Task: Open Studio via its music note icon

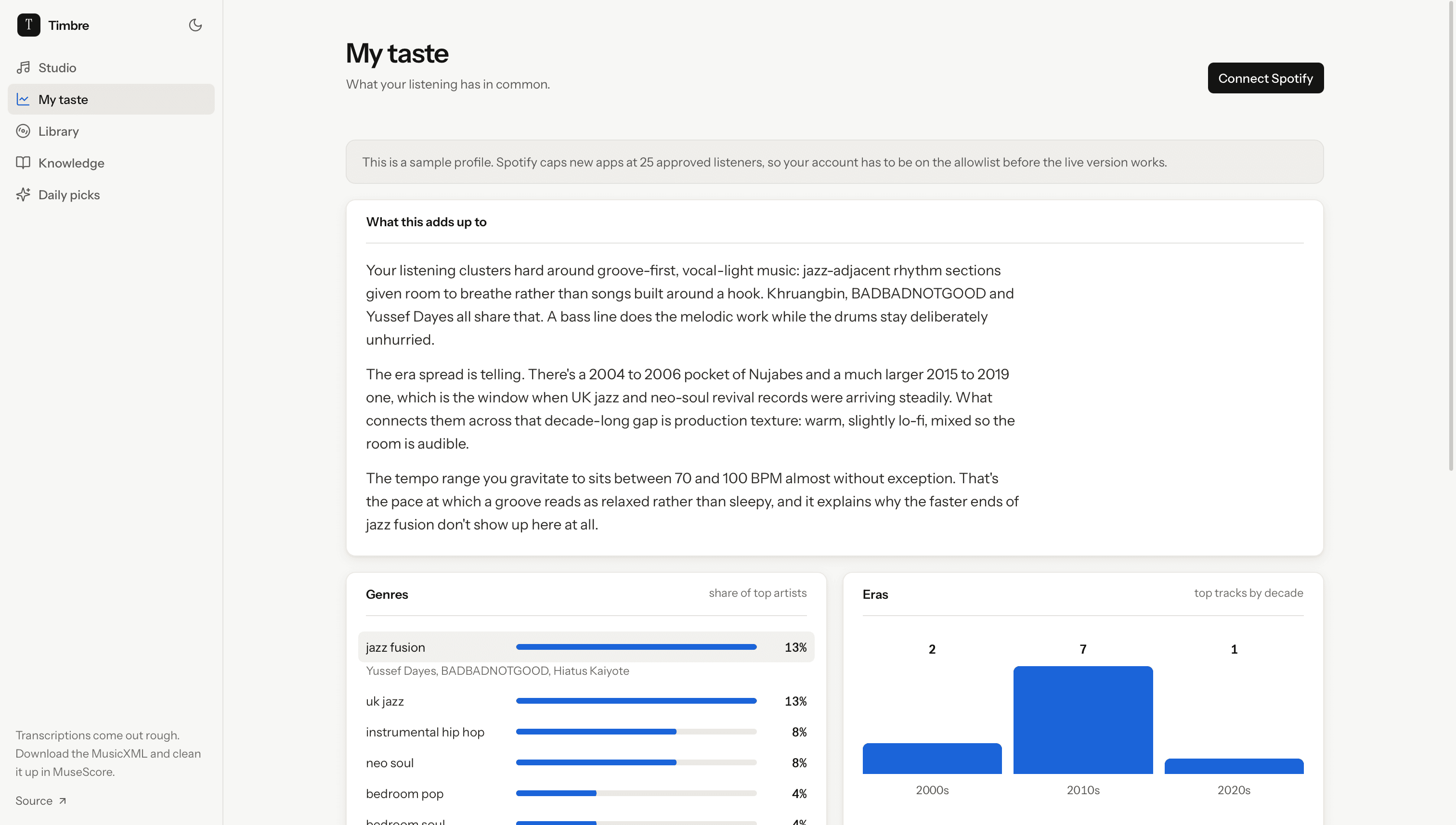Action: click(23, 67)
